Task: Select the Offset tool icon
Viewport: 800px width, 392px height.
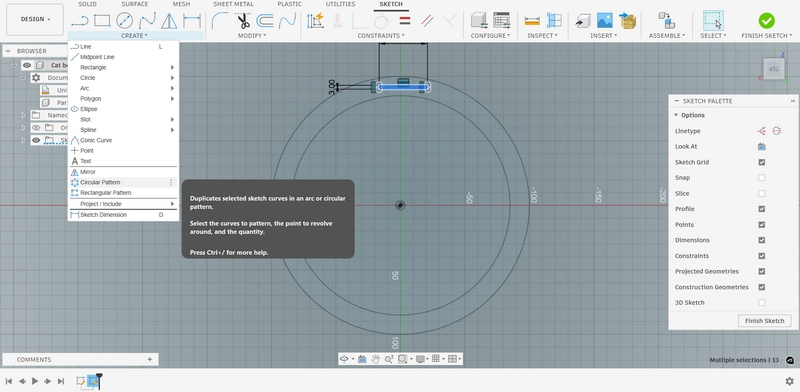Action: (x=264, y=21)
